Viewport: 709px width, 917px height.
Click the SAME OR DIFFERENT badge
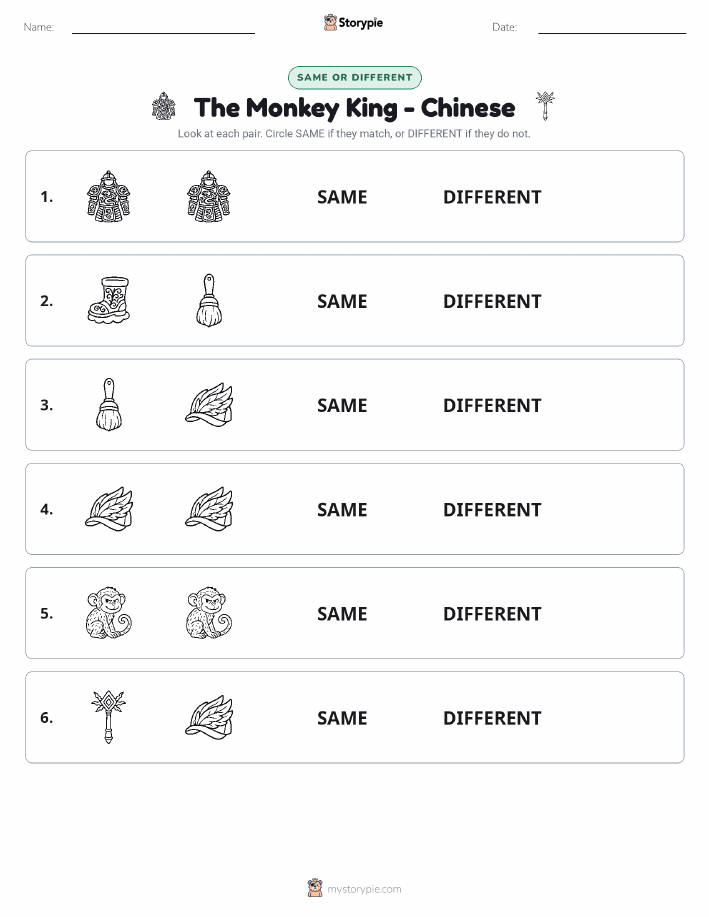pos(354,77)
